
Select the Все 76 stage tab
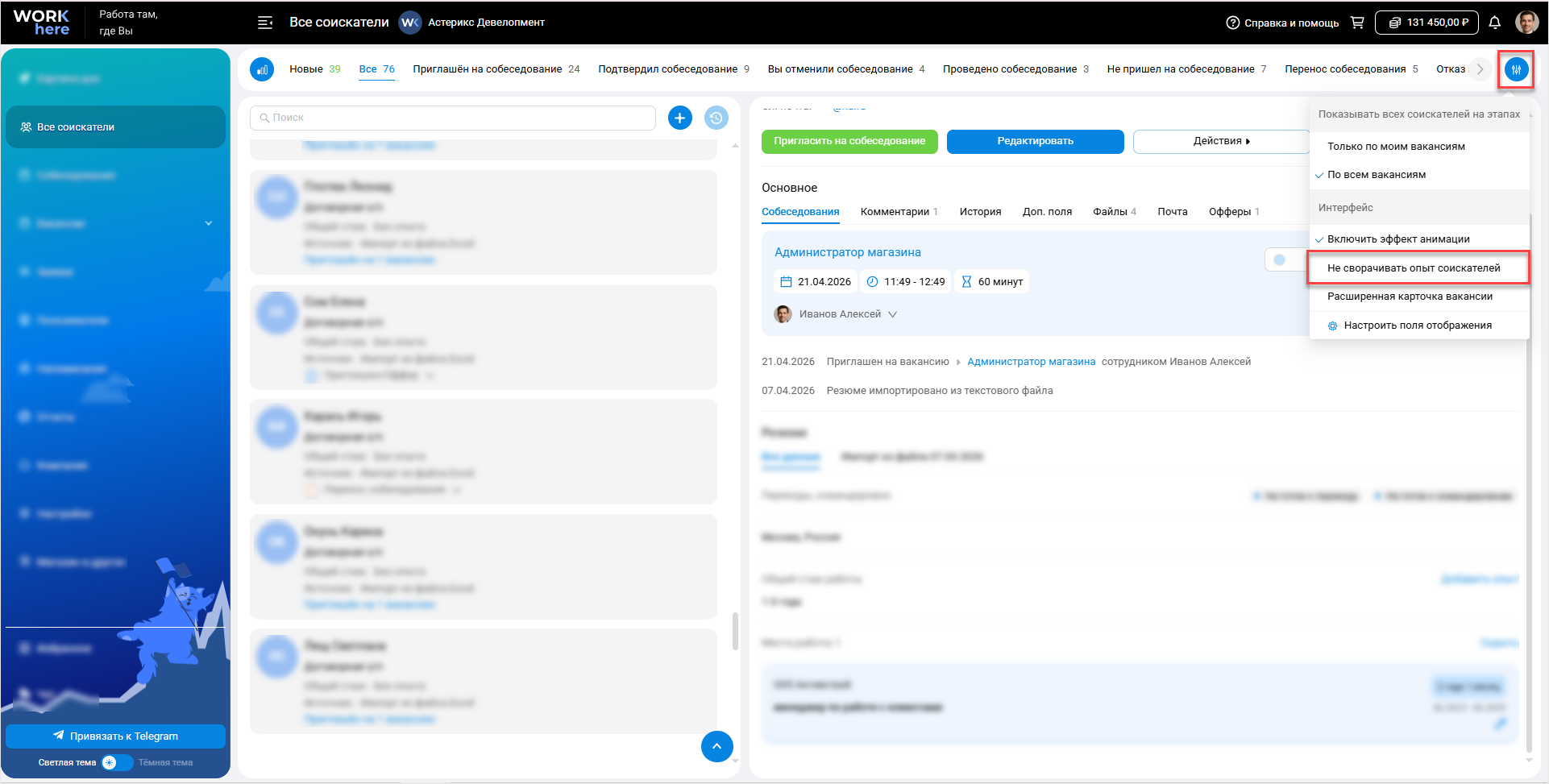coord(376,69)
